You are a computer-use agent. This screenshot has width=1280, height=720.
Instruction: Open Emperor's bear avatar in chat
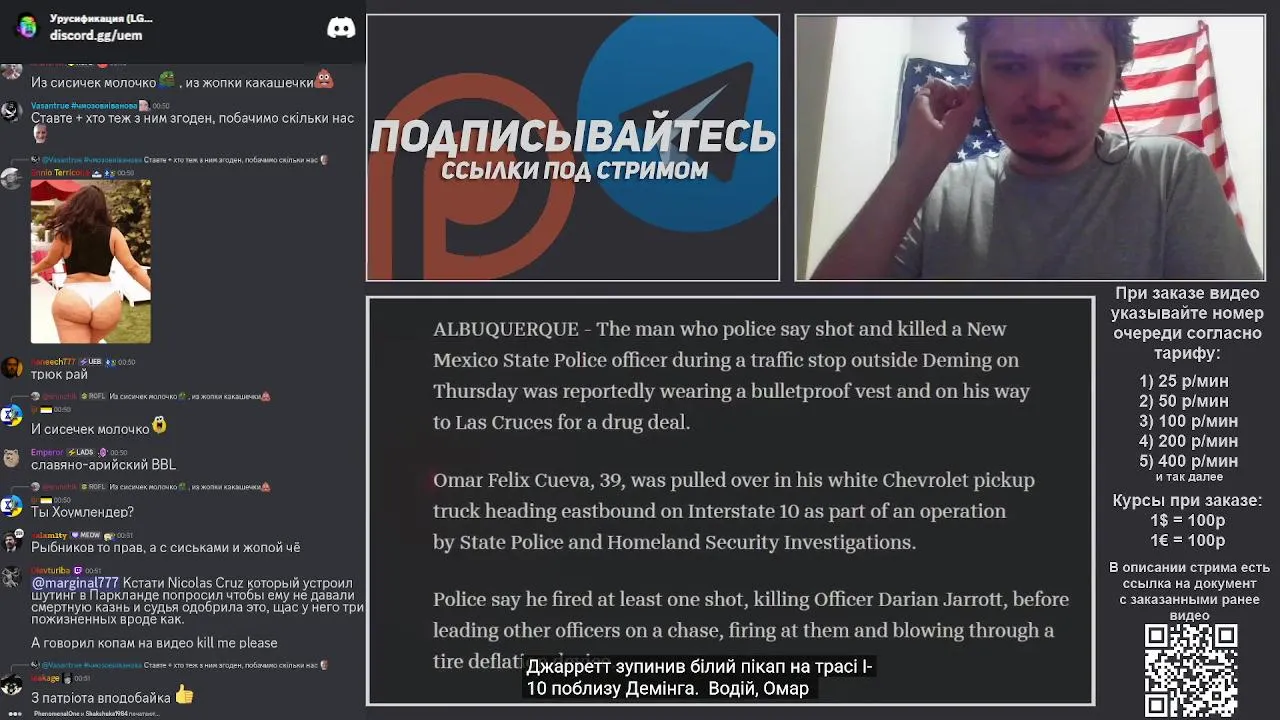[x=12, y=458]
